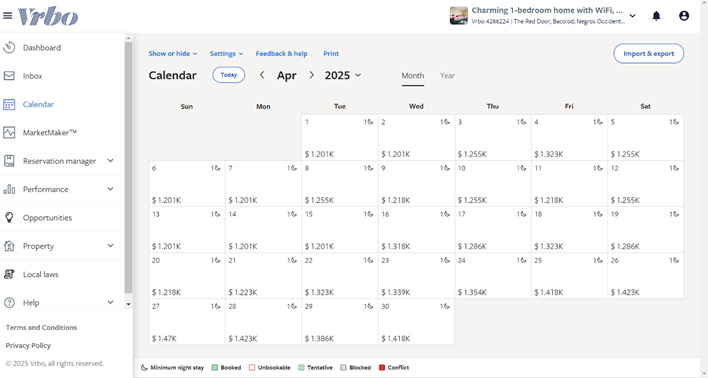Screen dimensions: 708x378
Task: Click the Performance bar chart icon
Action: 9,189
